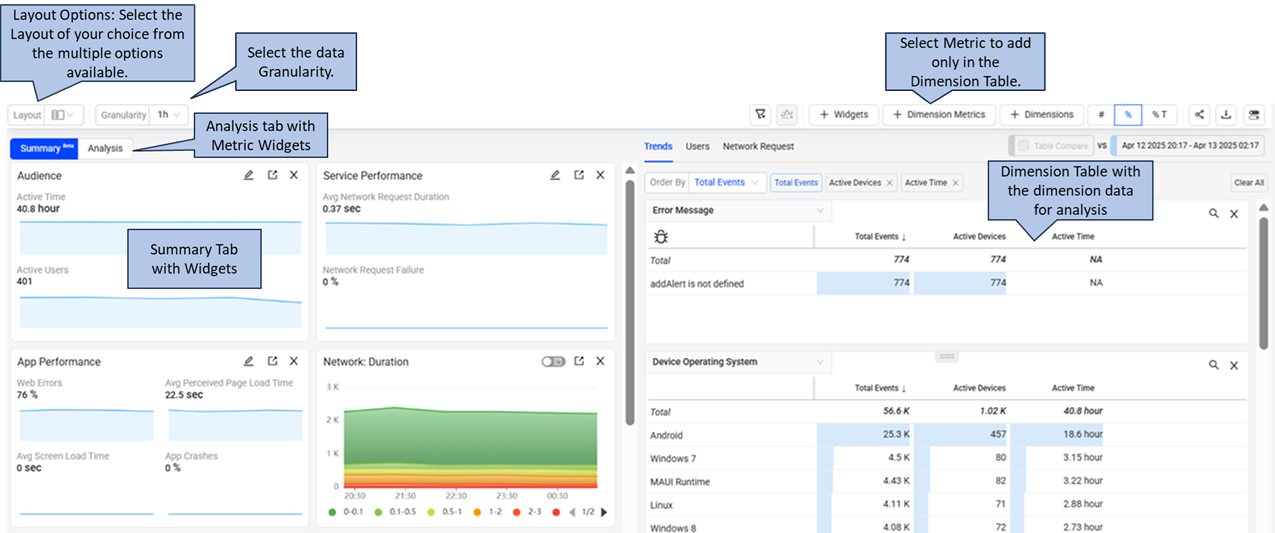Expand the Order By Total Events dropdown
1275x533 pixels.
[729, 183]
